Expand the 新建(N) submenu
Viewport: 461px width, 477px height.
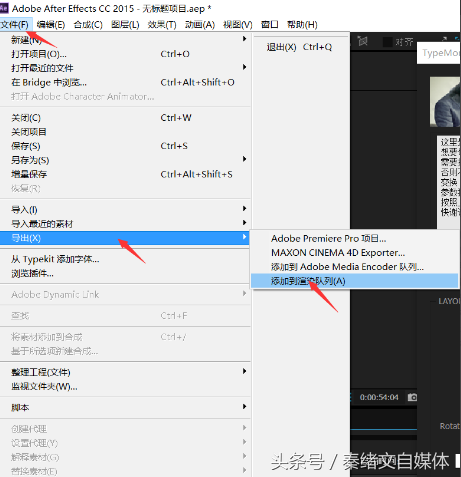click(x=125, y=40)
